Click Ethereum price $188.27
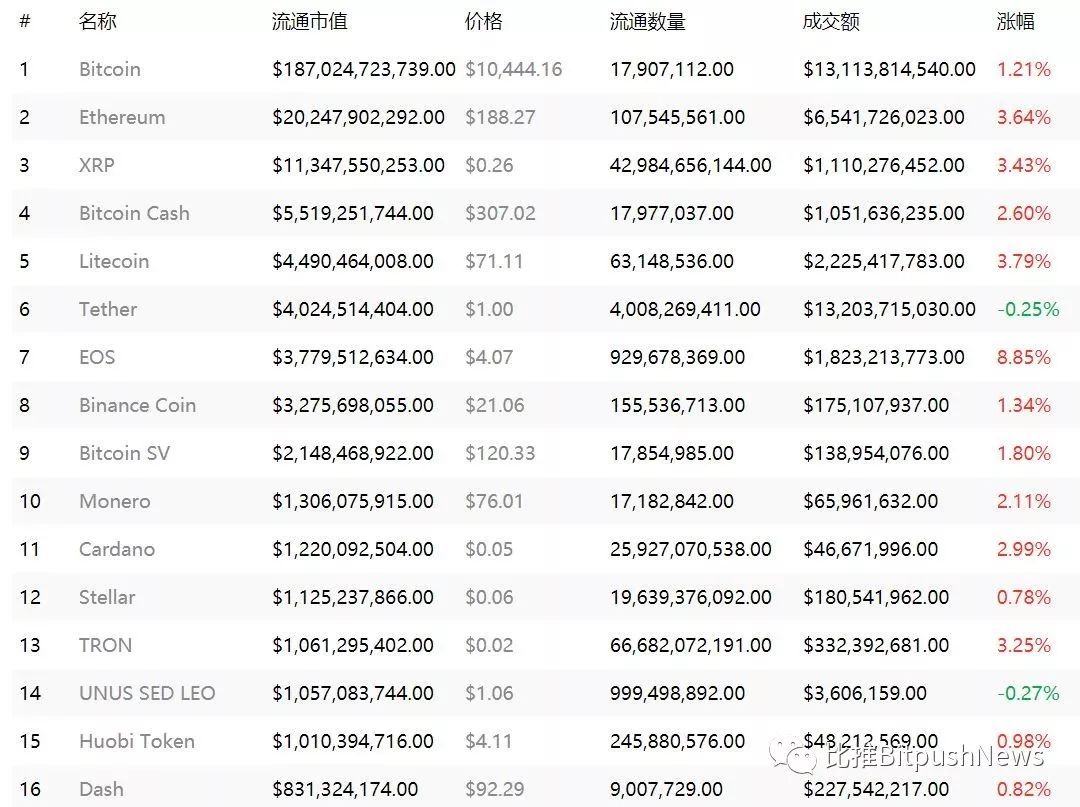1080x807 pixels. (x=500, y=117)
